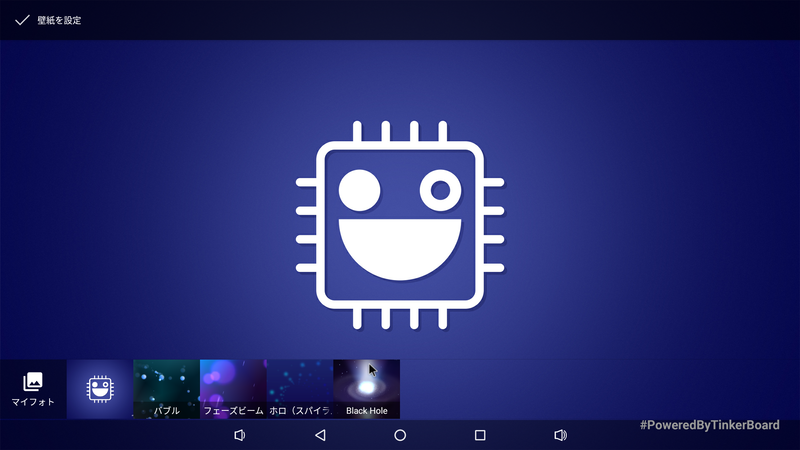The height and width of the screenshot is (450, 800).
Task: Pick the ホロ（スパイラル） wallpaper thumbnail
Action: pos(300,389)
